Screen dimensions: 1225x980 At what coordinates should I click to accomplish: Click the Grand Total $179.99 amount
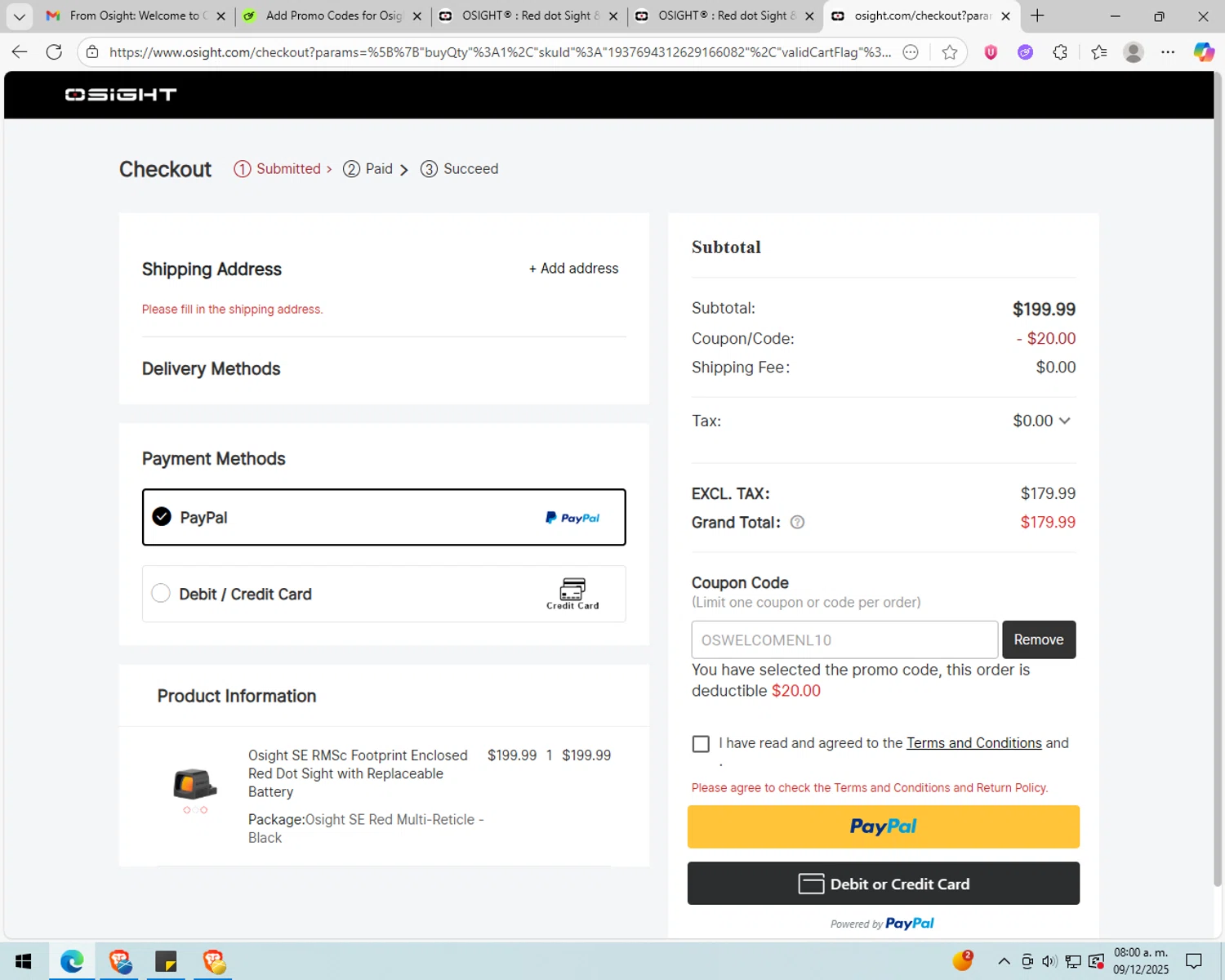click(x=1048, y=523)
